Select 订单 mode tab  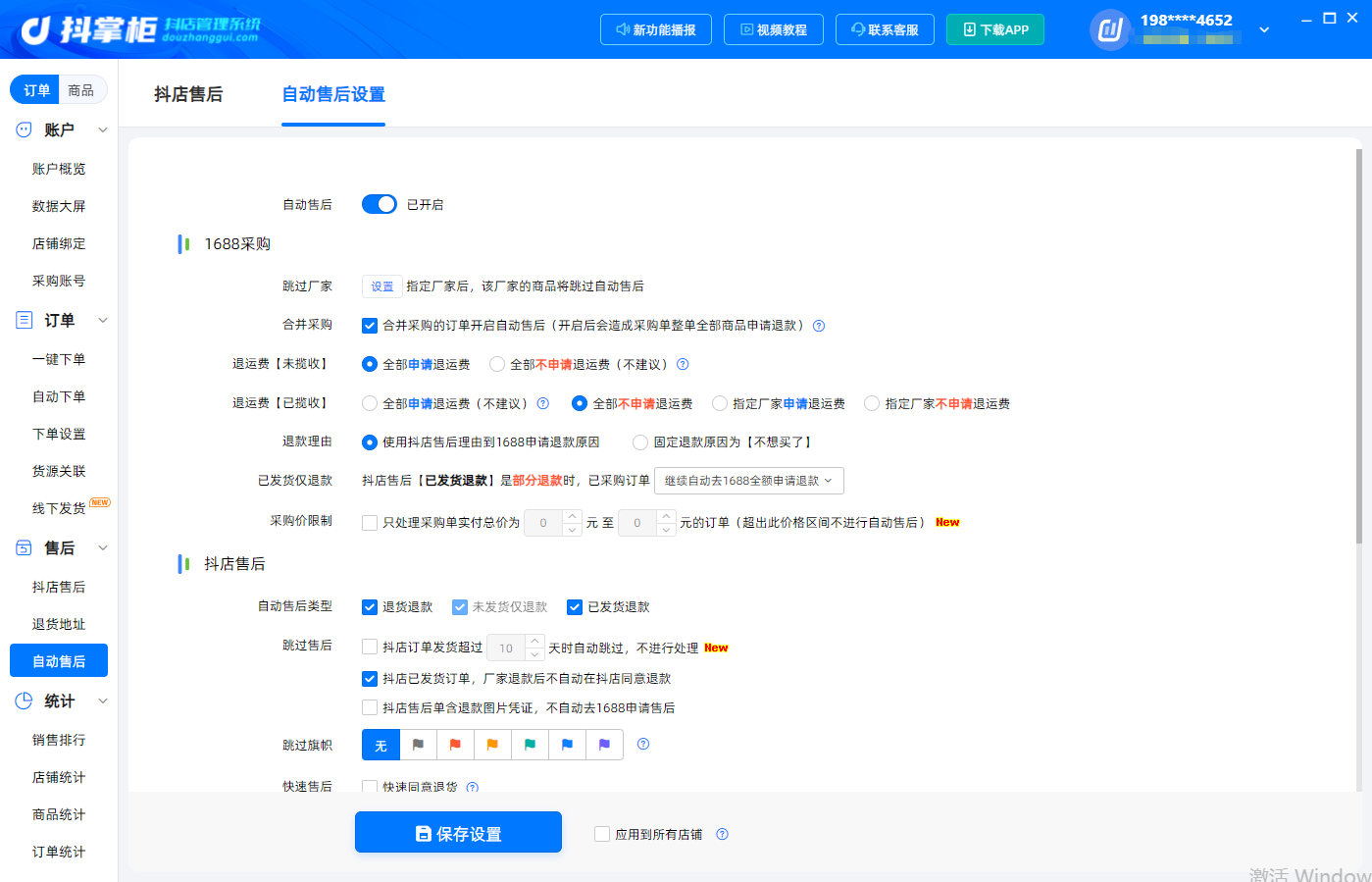tap(36, 90)
